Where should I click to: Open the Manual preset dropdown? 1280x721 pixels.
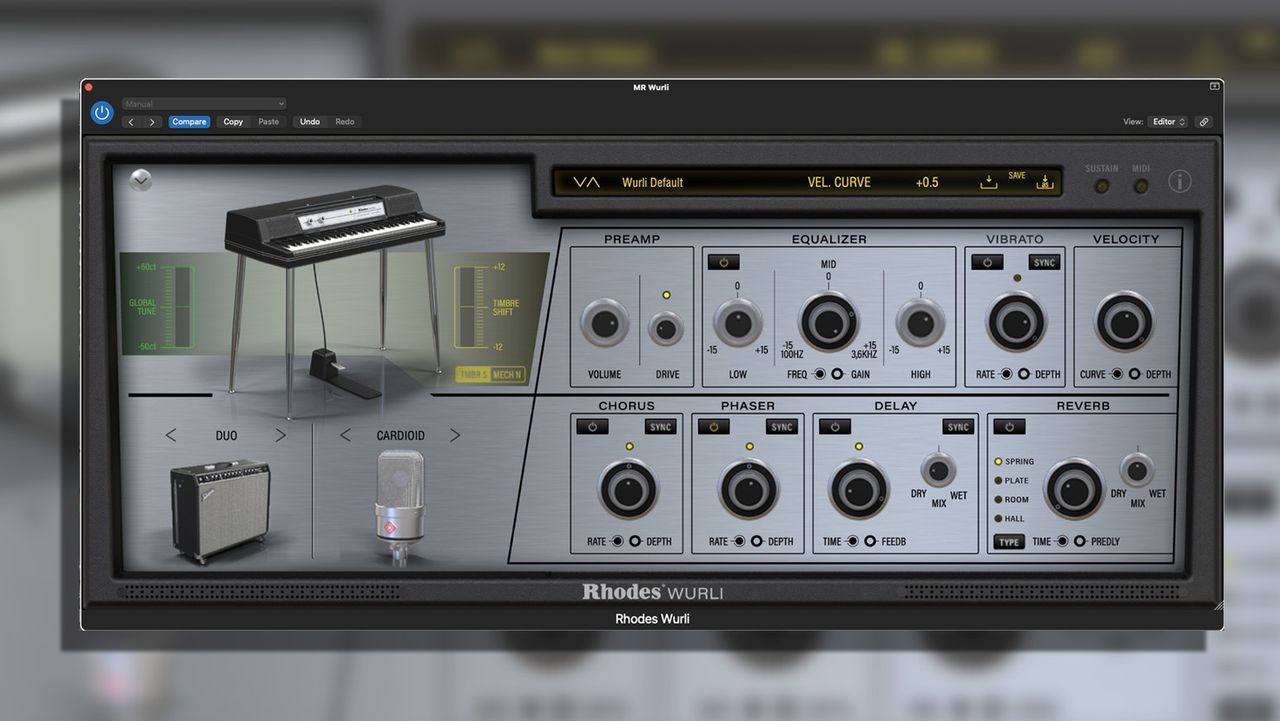pos(204,104)
